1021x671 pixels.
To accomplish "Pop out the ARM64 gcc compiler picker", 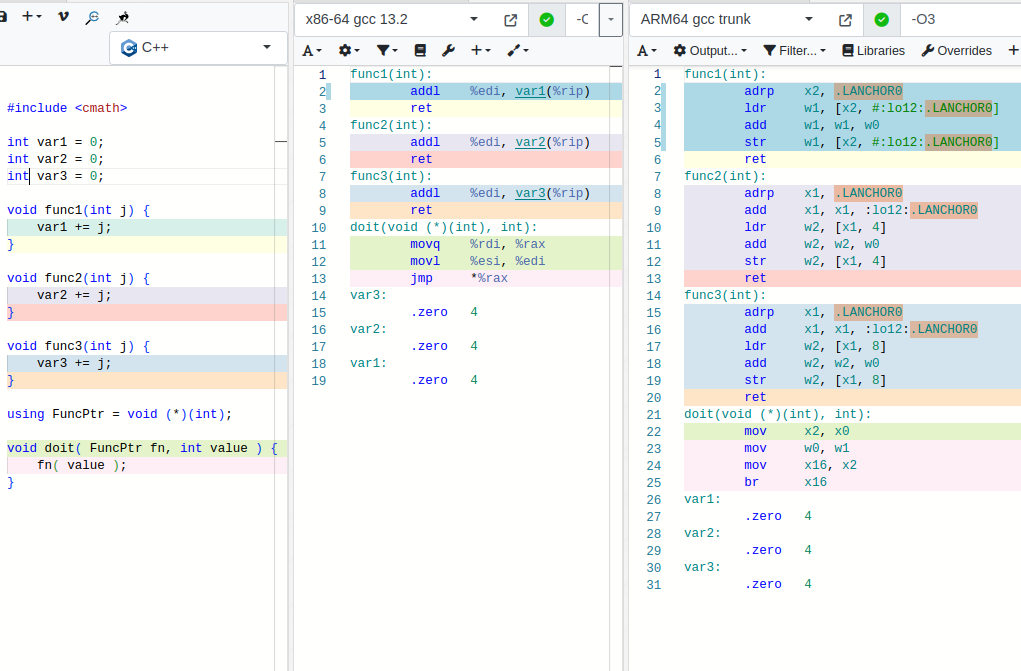I will (845, 20).
